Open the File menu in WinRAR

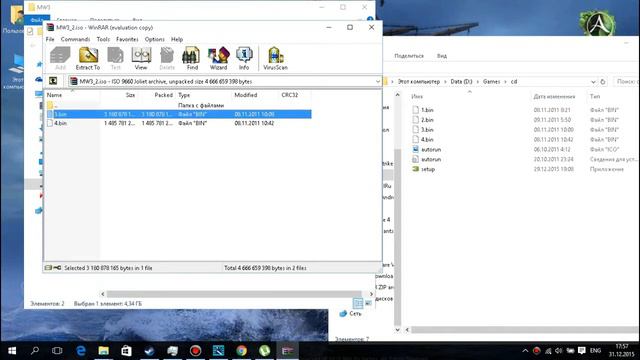pyautogui.click(x=50, y=39)
